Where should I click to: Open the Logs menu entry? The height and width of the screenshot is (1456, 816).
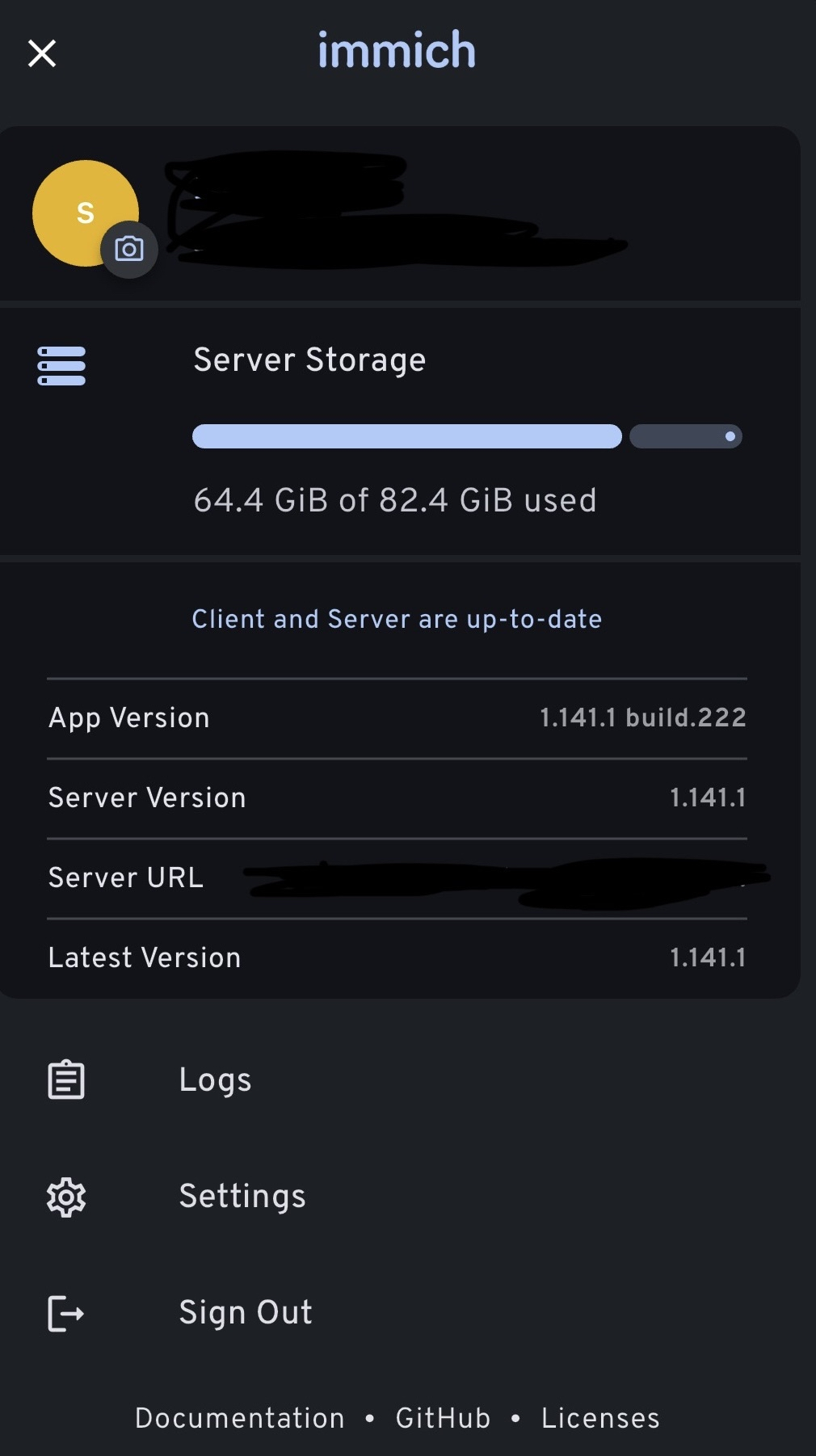tap(215, 1080)
